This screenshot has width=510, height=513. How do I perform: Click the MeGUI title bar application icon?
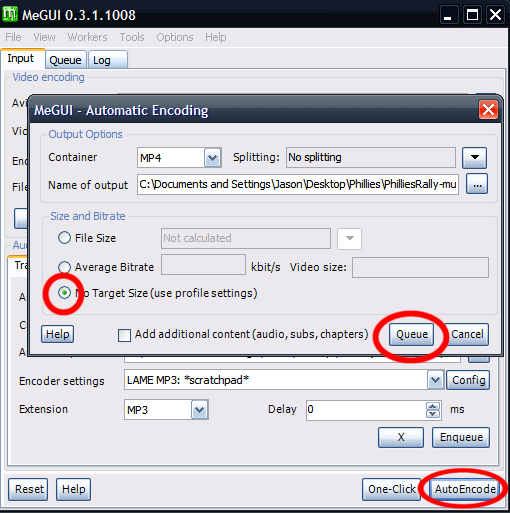click(x=10, y=15)
